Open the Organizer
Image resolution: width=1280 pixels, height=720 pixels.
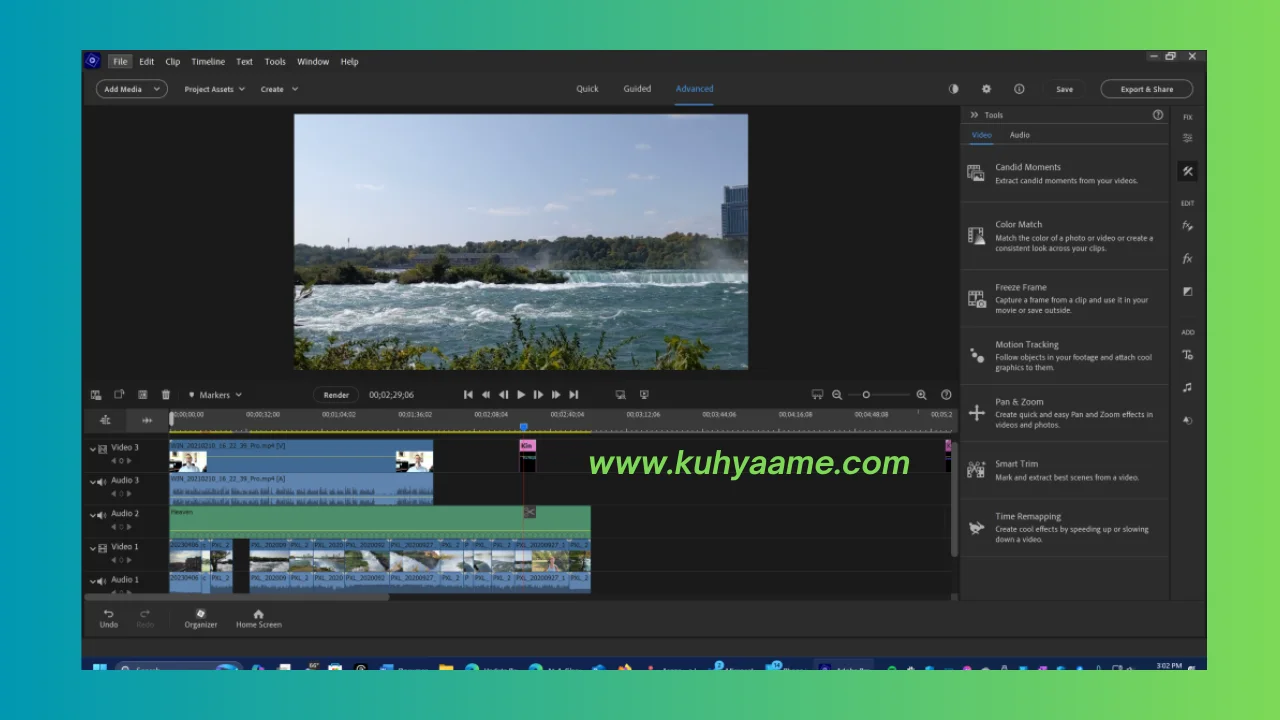[x=200, y=618]
